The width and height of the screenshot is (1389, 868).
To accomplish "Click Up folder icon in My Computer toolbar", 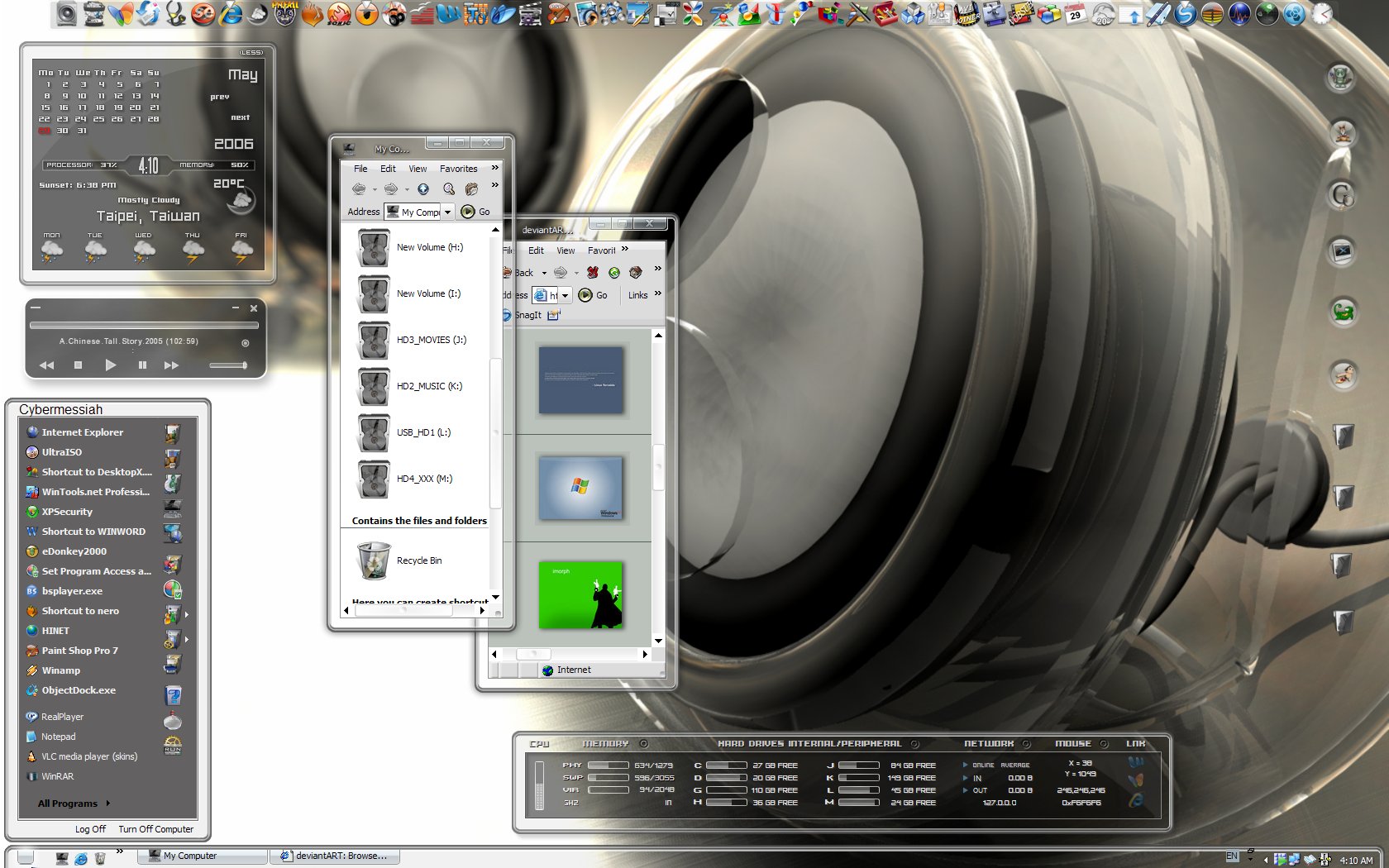I will click(423, 189).
